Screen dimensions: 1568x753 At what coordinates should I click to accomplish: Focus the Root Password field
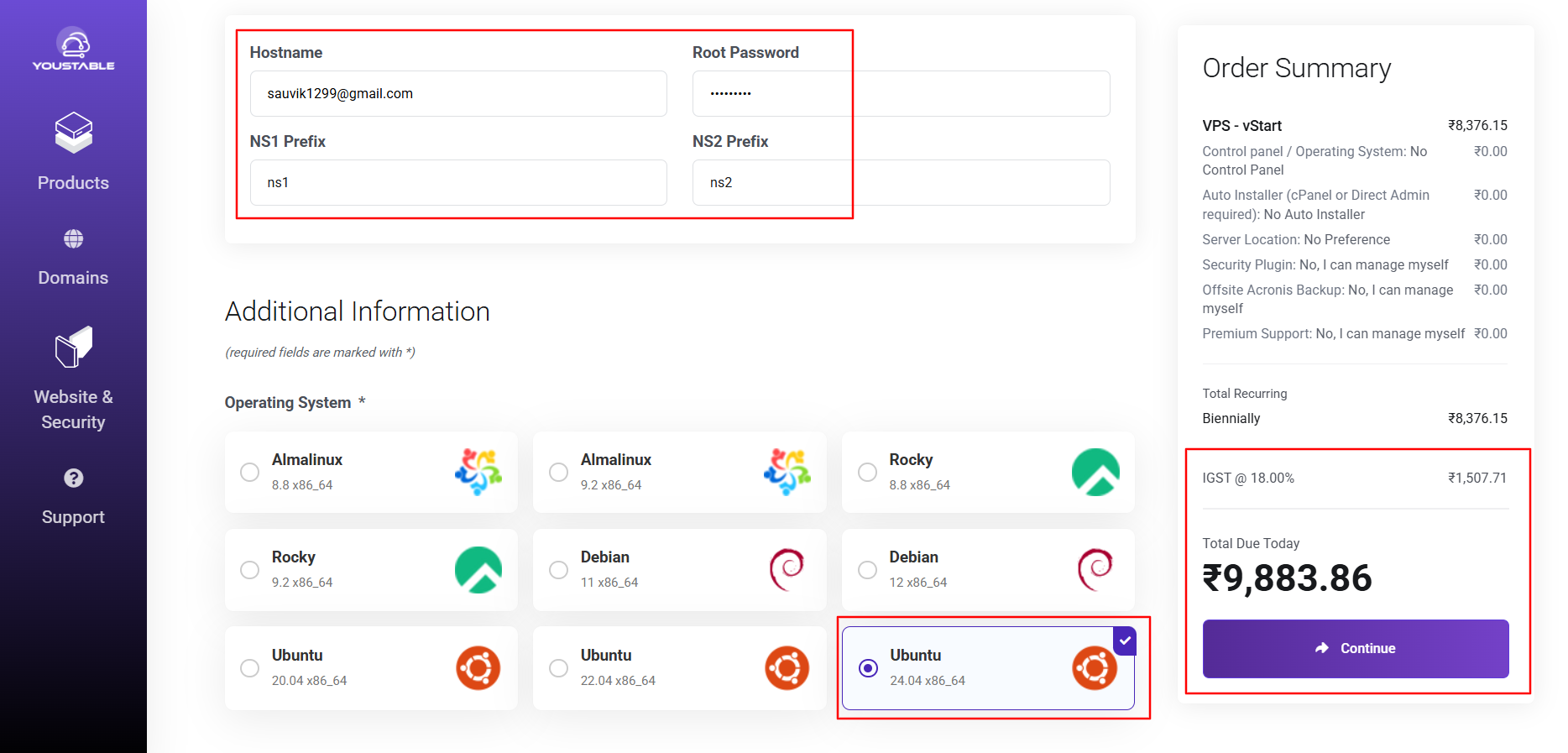[x=901, y=93]
